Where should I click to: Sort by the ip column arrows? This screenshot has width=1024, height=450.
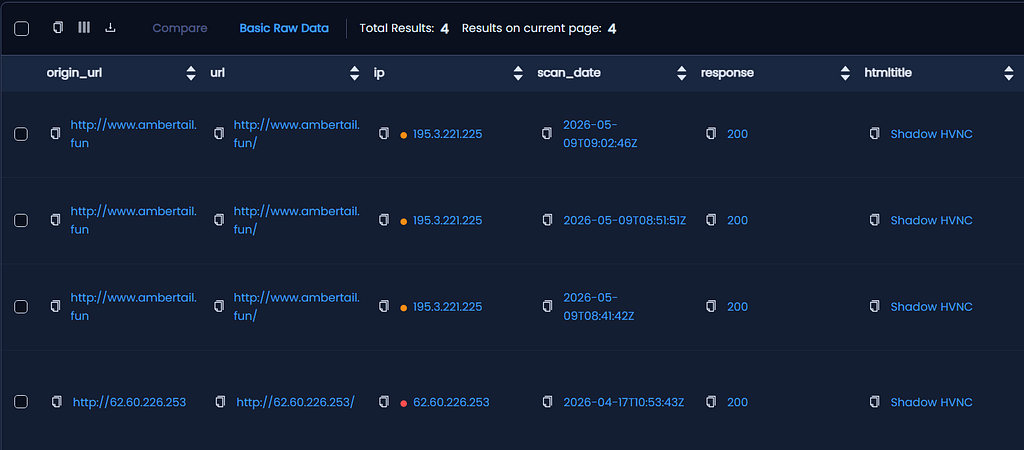tap(518, 73)
